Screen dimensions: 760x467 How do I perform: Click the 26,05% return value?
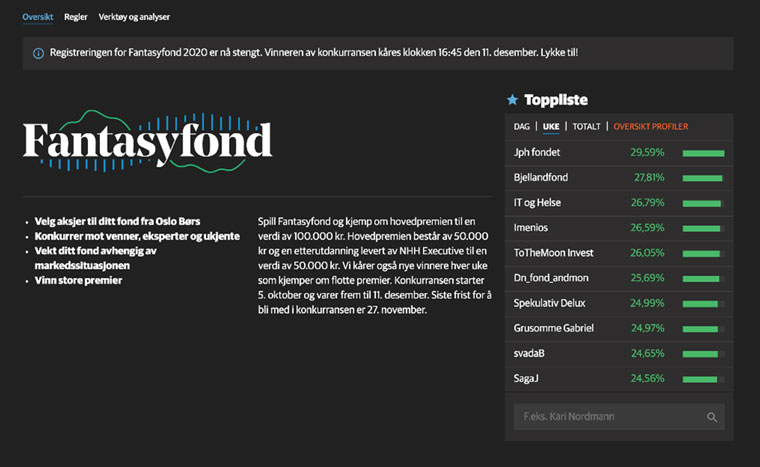(x=647, y=253)
